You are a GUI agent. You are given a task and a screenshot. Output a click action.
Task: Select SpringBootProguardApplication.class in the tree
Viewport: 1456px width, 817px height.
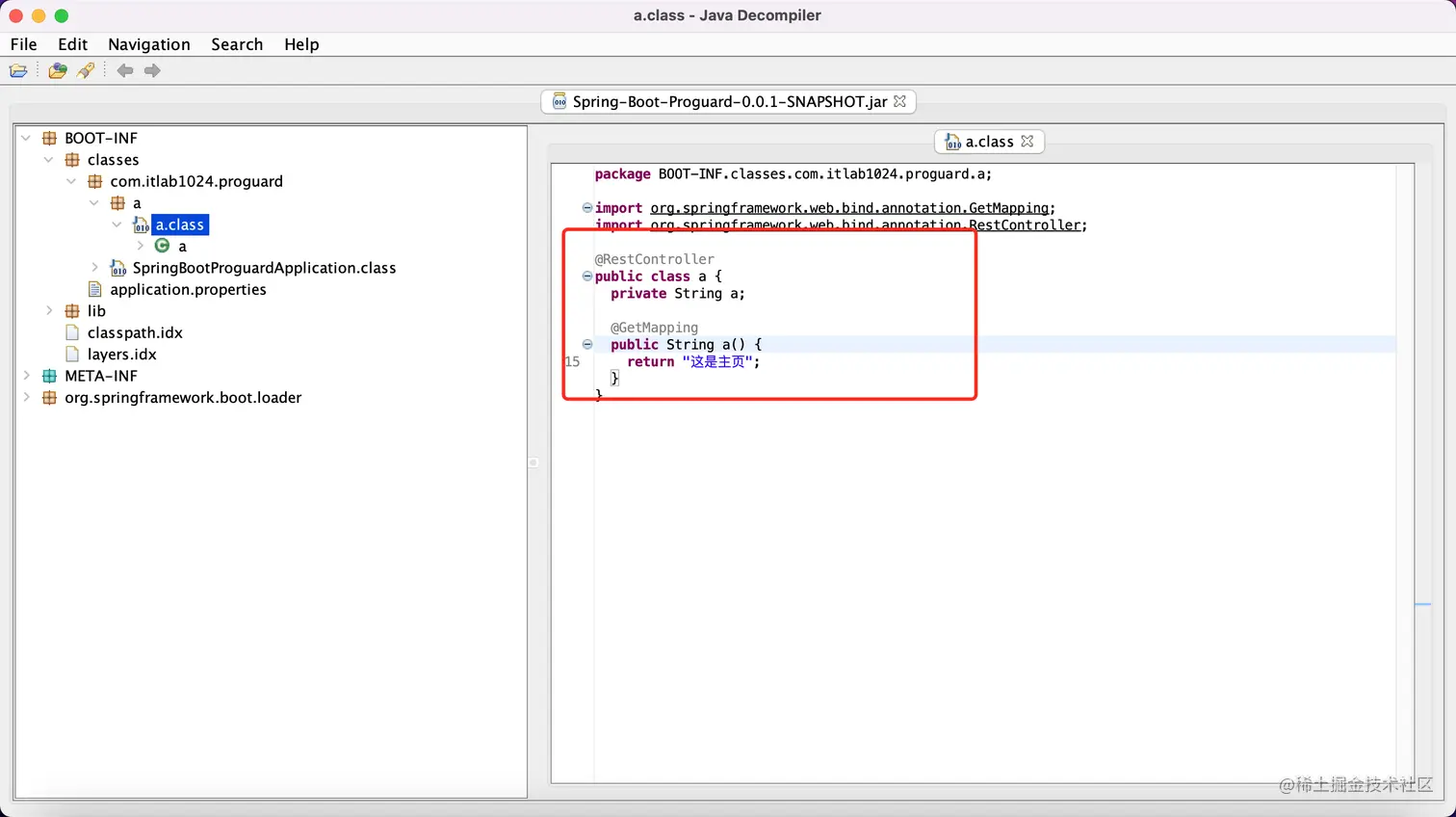tap(264, 268)
